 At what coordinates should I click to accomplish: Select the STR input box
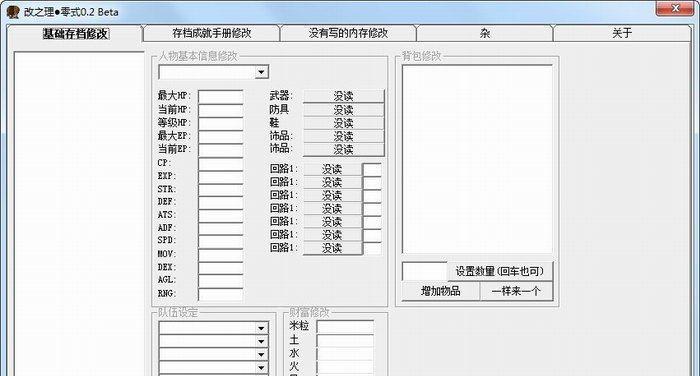tap(221, 189)
